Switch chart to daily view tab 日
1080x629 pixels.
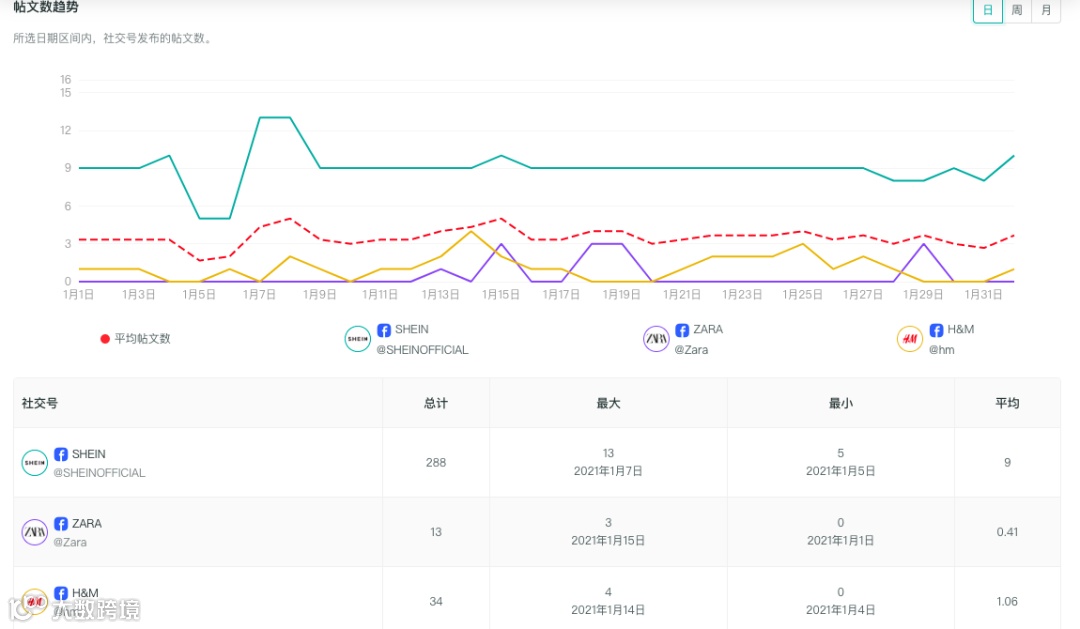[988, 10]
